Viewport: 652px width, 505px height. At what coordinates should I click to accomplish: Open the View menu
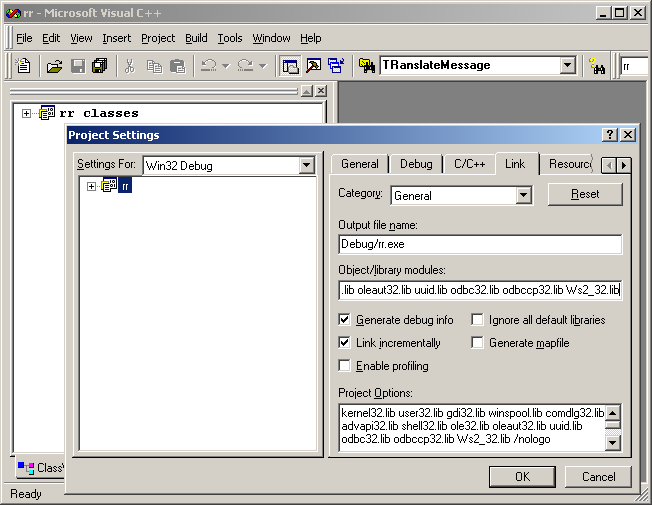81,38
